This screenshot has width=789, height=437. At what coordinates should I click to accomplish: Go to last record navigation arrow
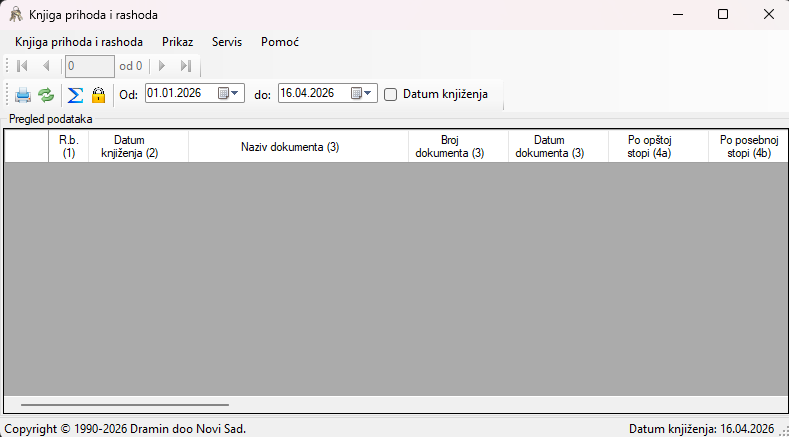186,66
